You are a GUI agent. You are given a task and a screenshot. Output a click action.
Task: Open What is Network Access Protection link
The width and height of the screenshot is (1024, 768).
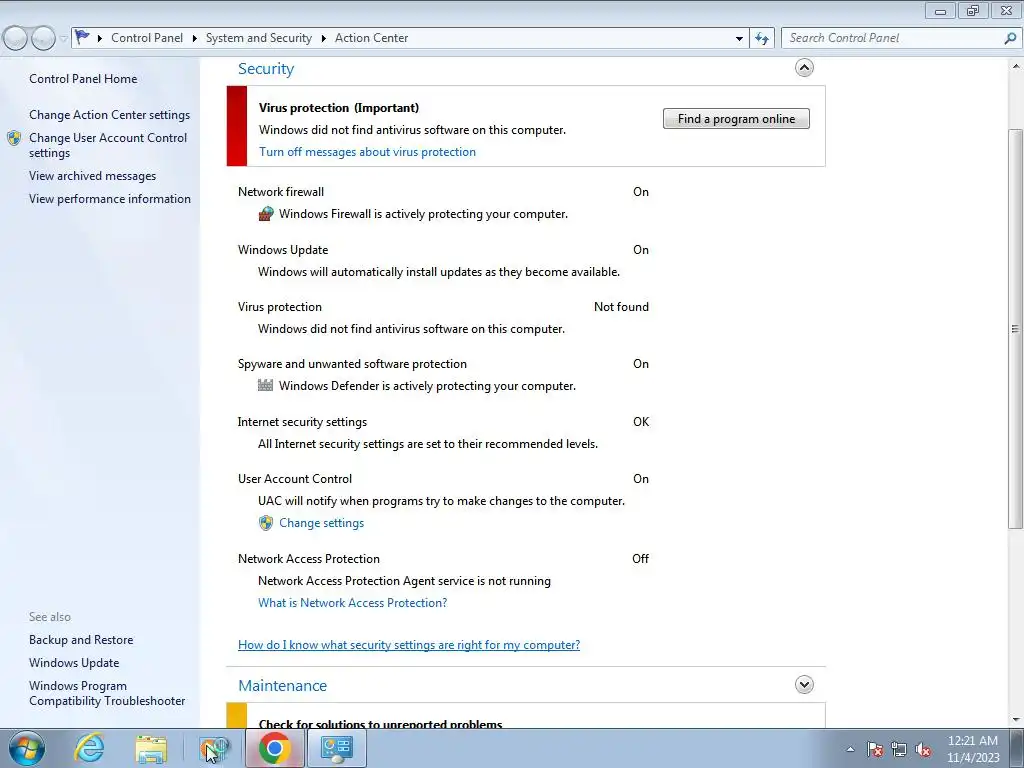point(353,603)
